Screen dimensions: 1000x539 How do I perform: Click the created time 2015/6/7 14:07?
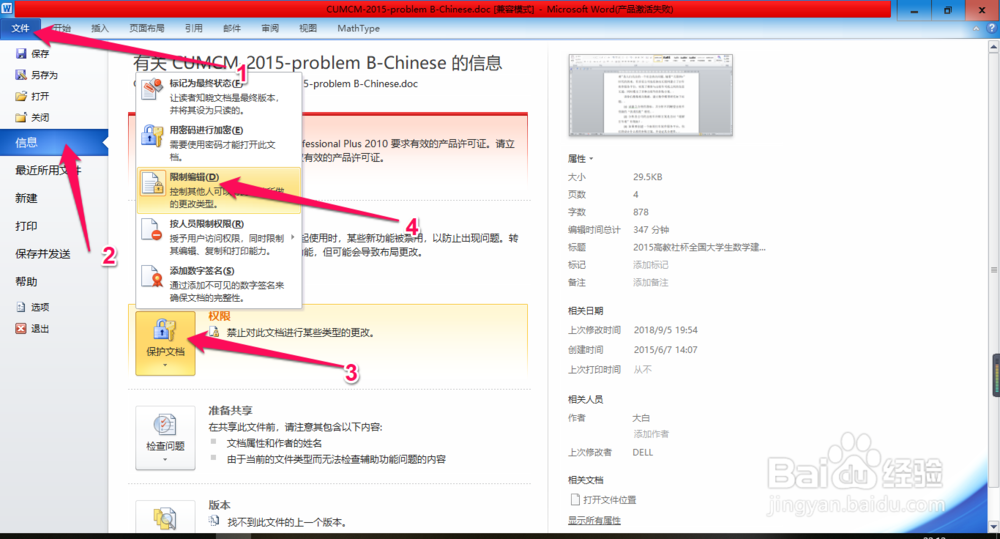click(x=666, y=350)
